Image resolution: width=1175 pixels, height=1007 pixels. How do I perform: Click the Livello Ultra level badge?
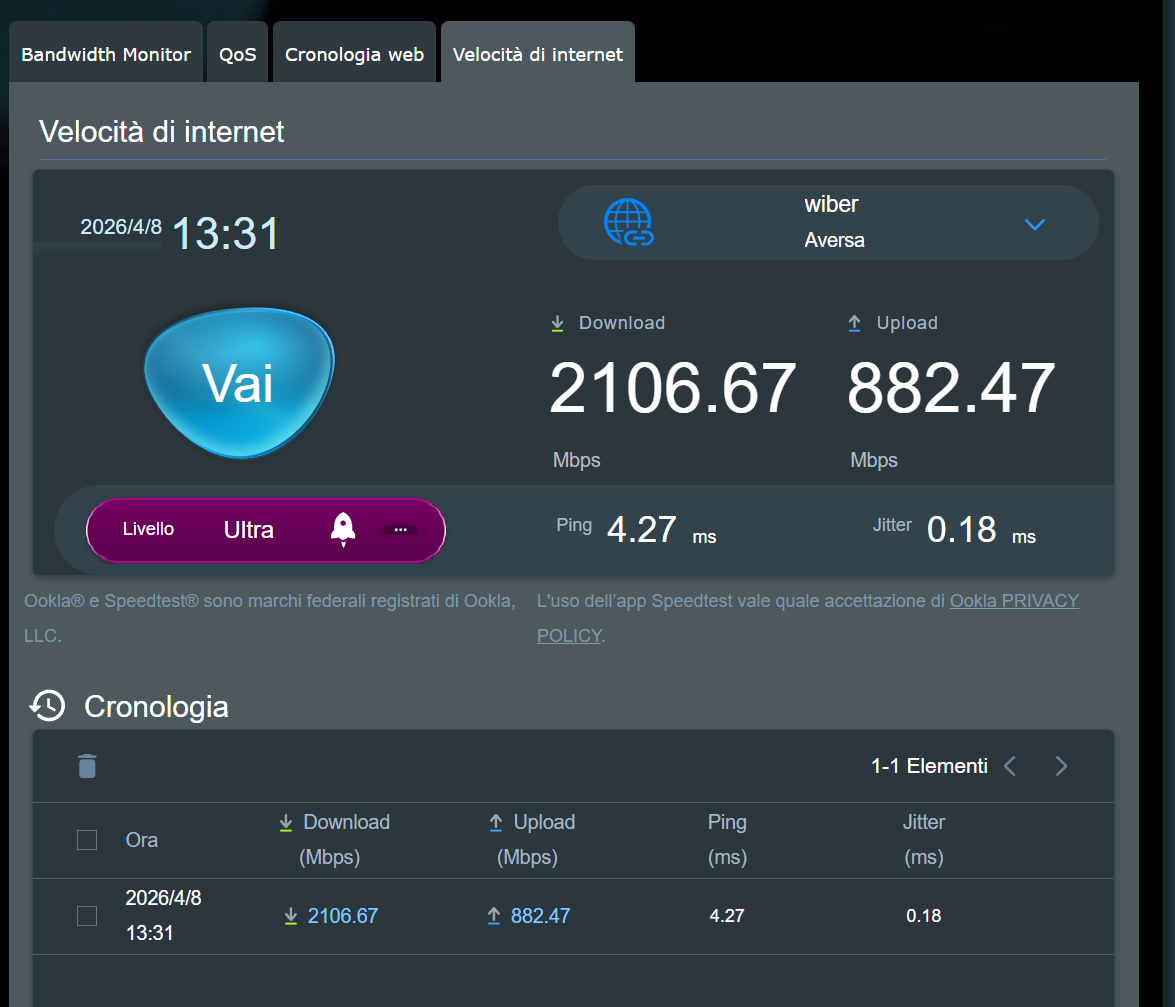pos(266,530)
